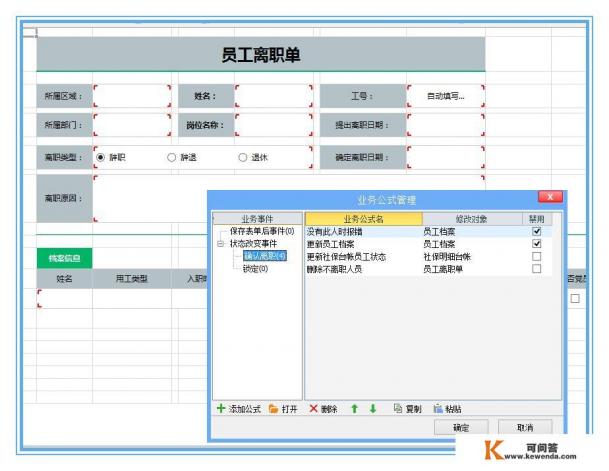Click the 业务事件 panel header
Screen dimensions: 609x471
257,219
